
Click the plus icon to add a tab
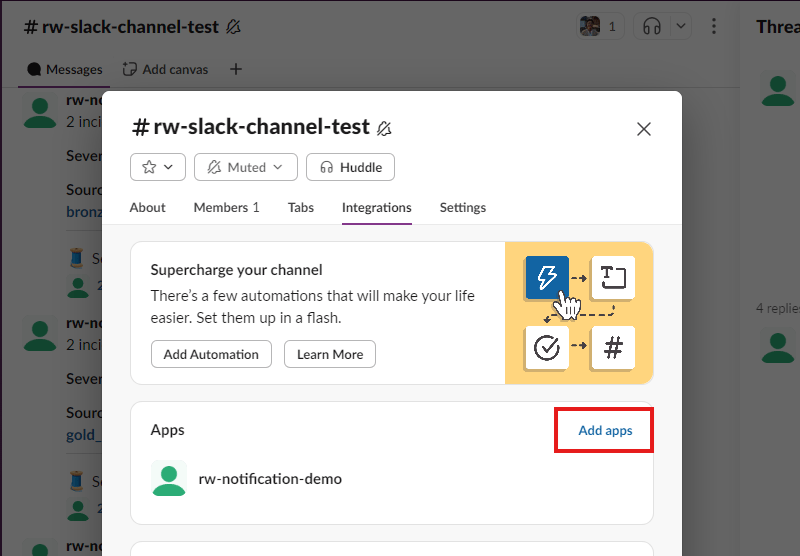click(236, 69)
